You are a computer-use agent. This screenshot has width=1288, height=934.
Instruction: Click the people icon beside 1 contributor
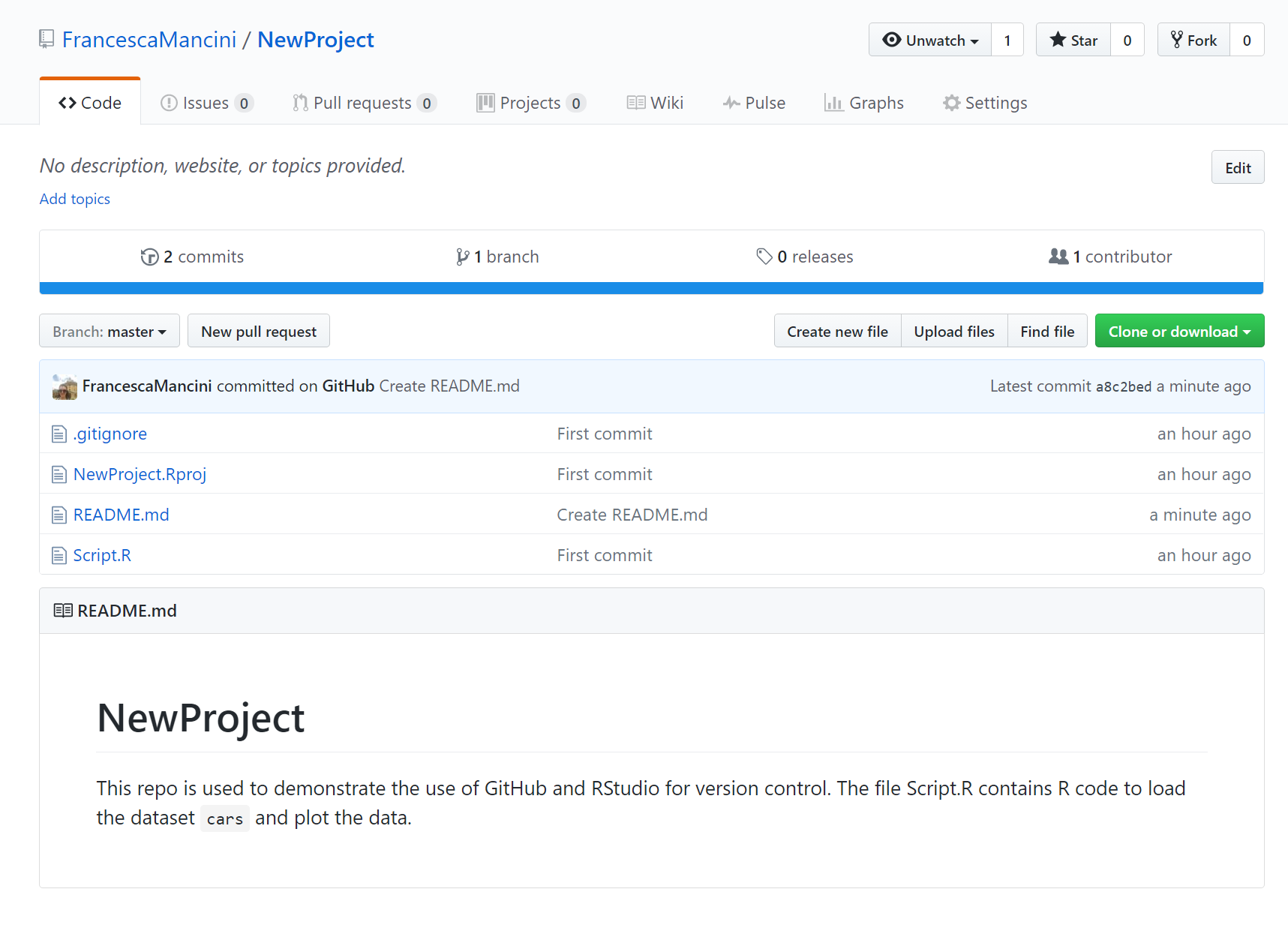1058,257
